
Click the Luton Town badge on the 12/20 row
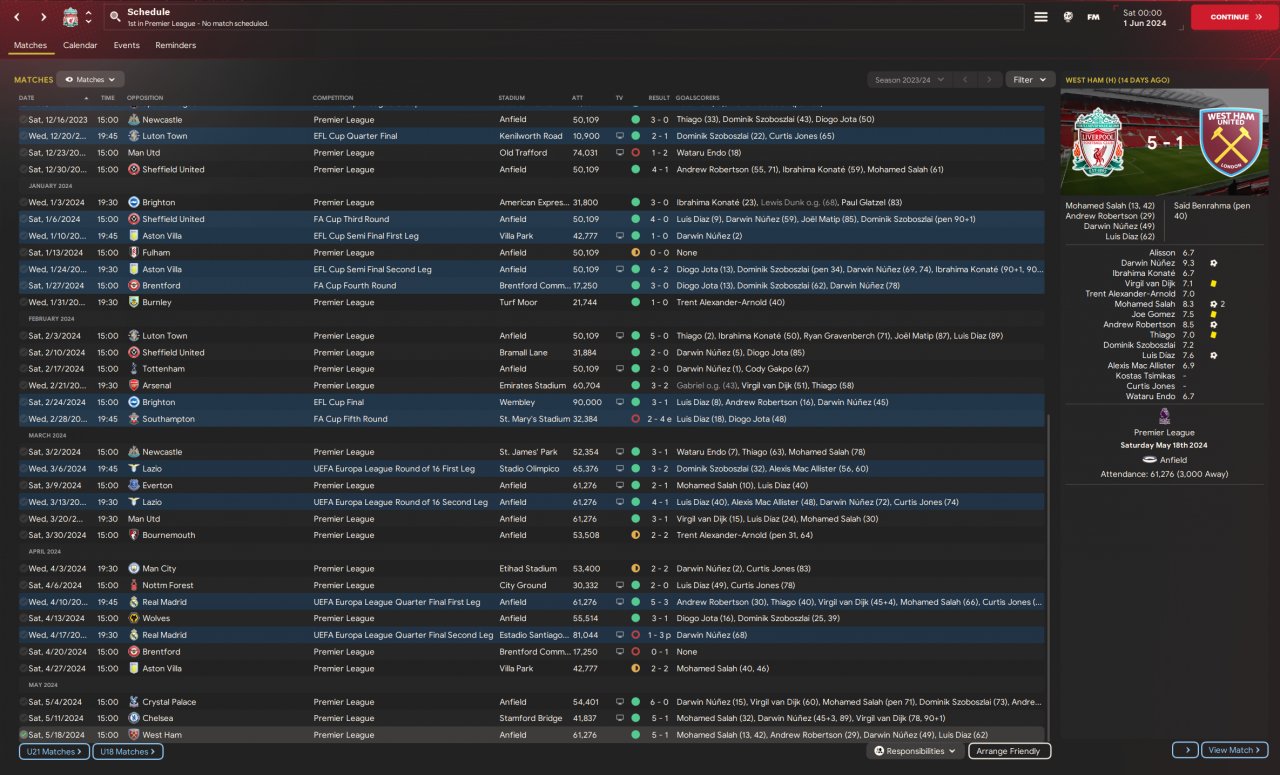134,136
